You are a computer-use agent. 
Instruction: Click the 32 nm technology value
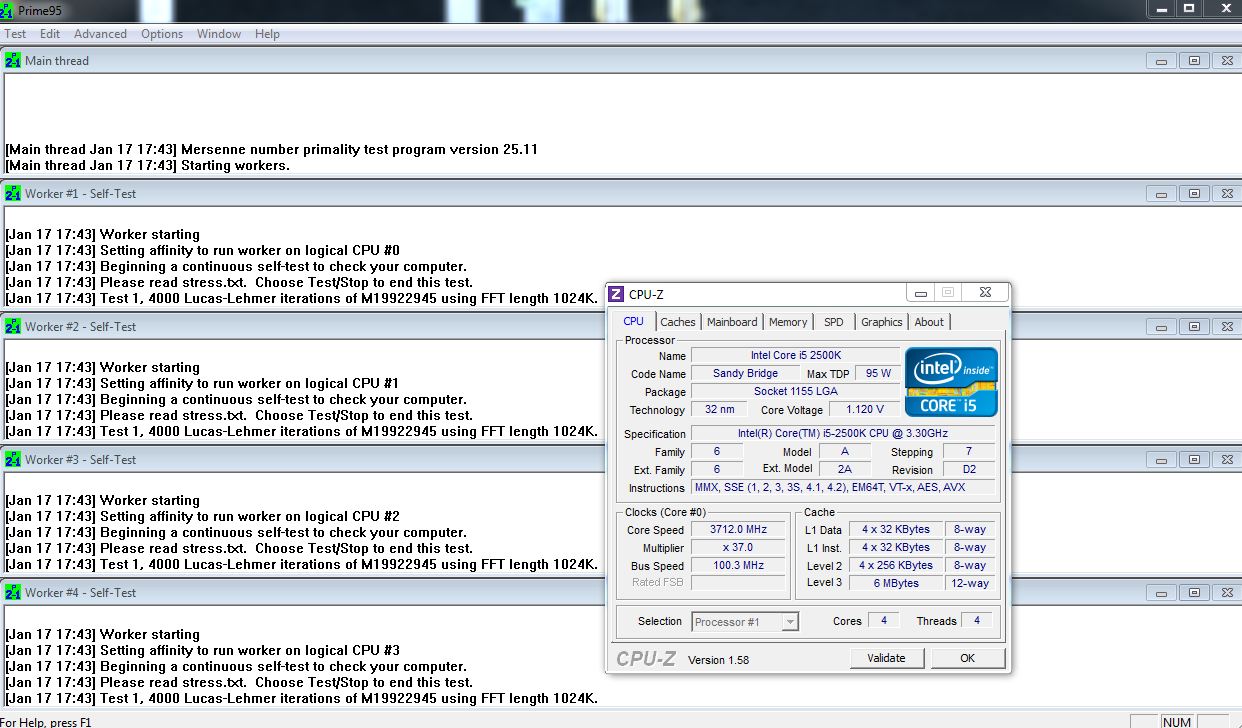[719, 410]
